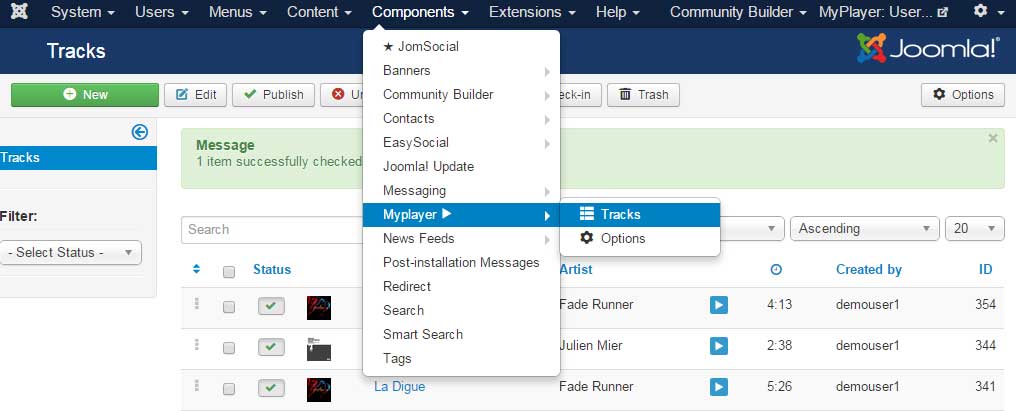Select Tags from Components menu
1016x411 pixels.
pos(461,358)
